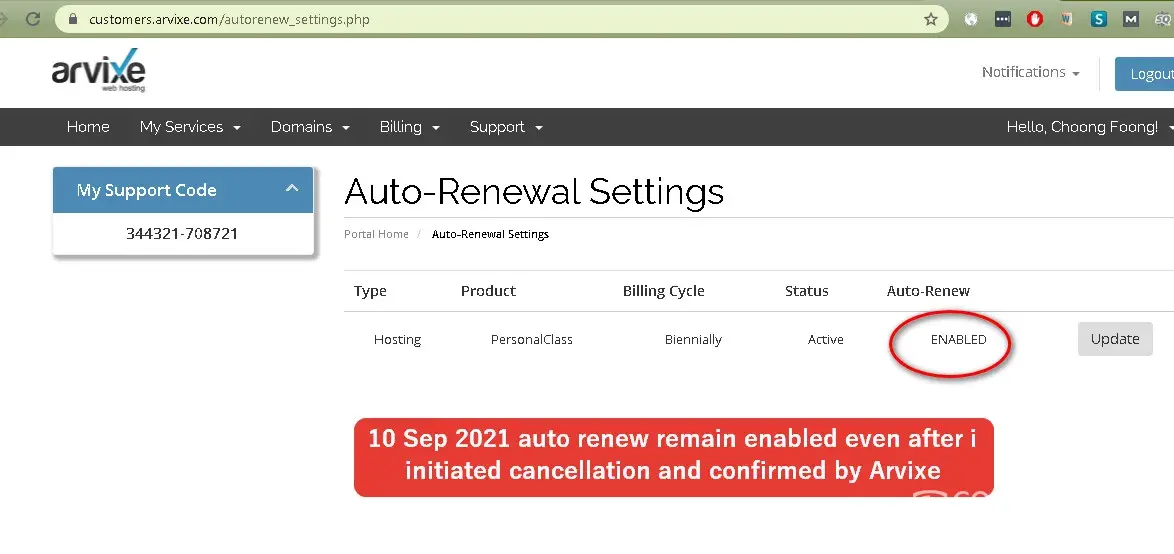
Task: Open the Notifications dropdown
Action: pos(1030,72)
